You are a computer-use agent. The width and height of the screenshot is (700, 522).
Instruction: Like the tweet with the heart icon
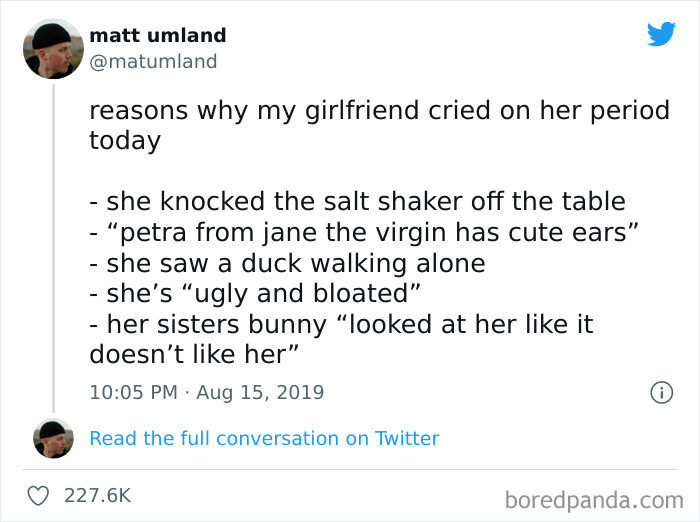point(39,496)
